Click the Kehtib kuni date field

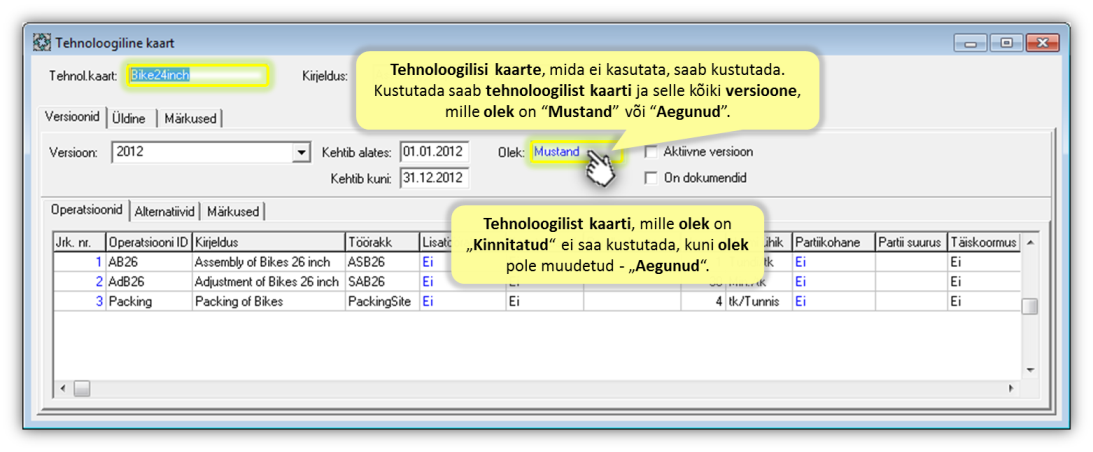point(434,178)
